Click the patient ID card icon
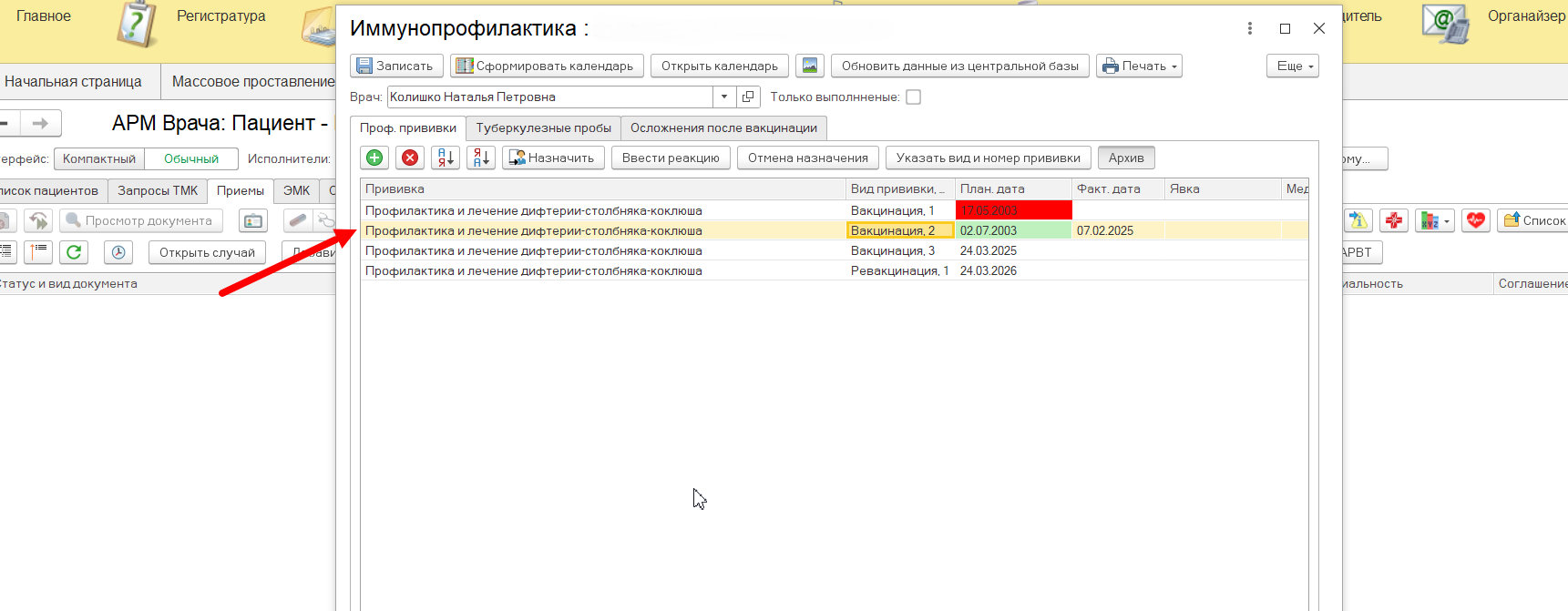 pos(253,220)
